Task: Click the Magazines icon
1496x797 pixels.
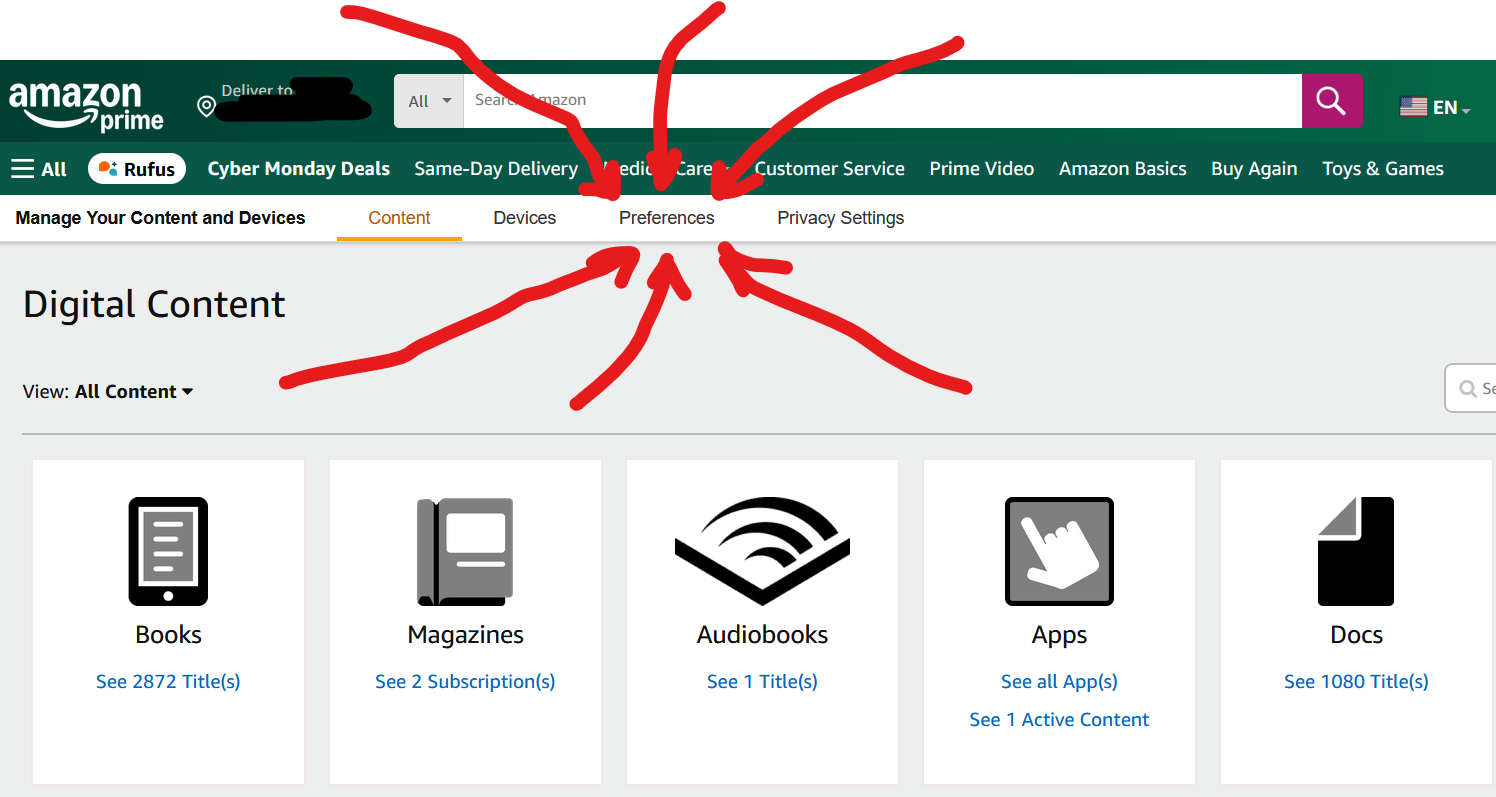Action: coord(465,551)
